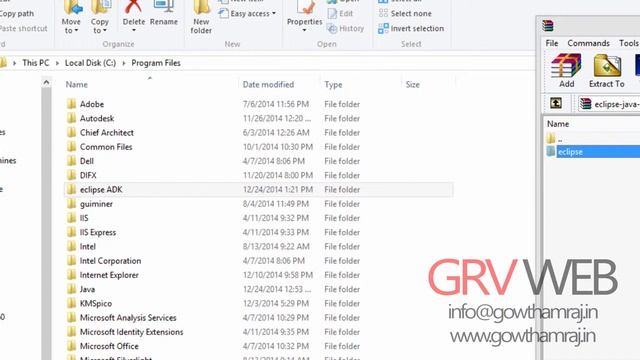Click Program Files breadcrumb
The image size is (640, 360).
(156, 63)
